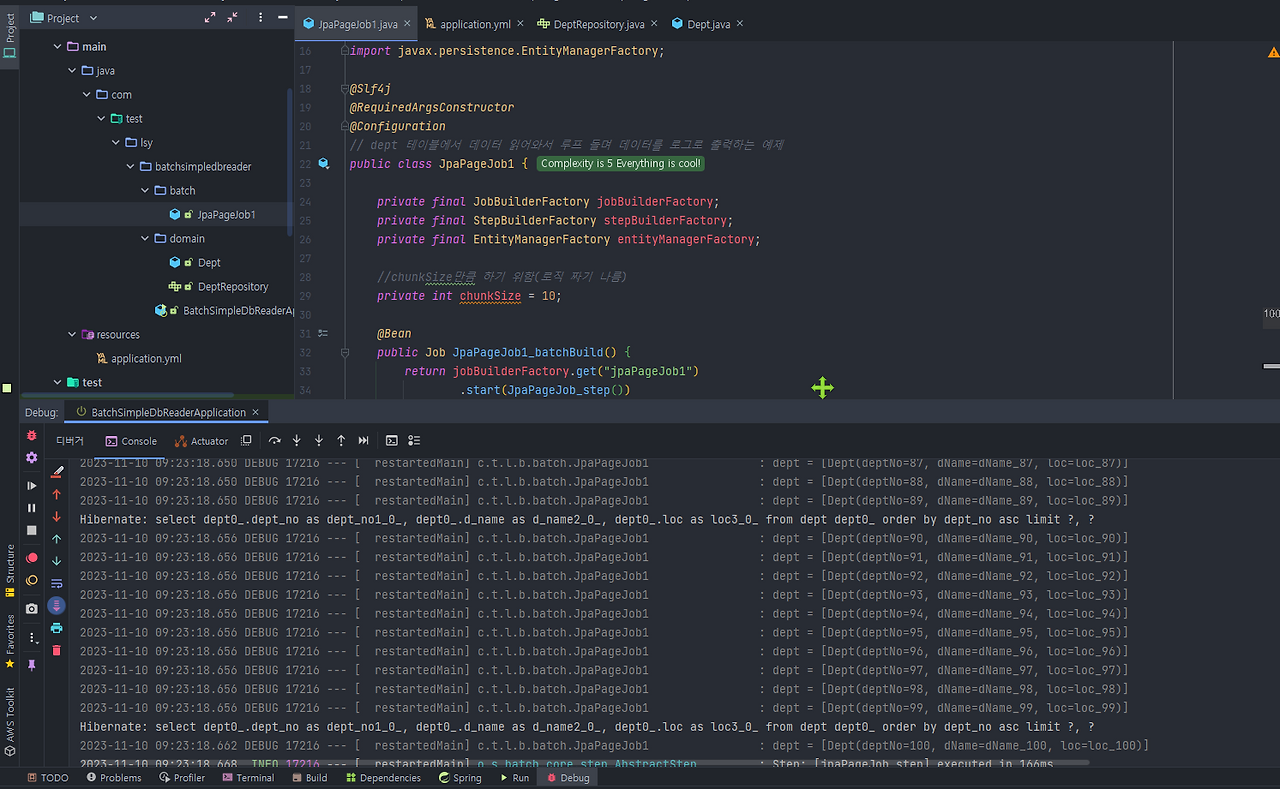Select the Step Out arrow icon
The image size is (1280, 789).
coord(340,440)
